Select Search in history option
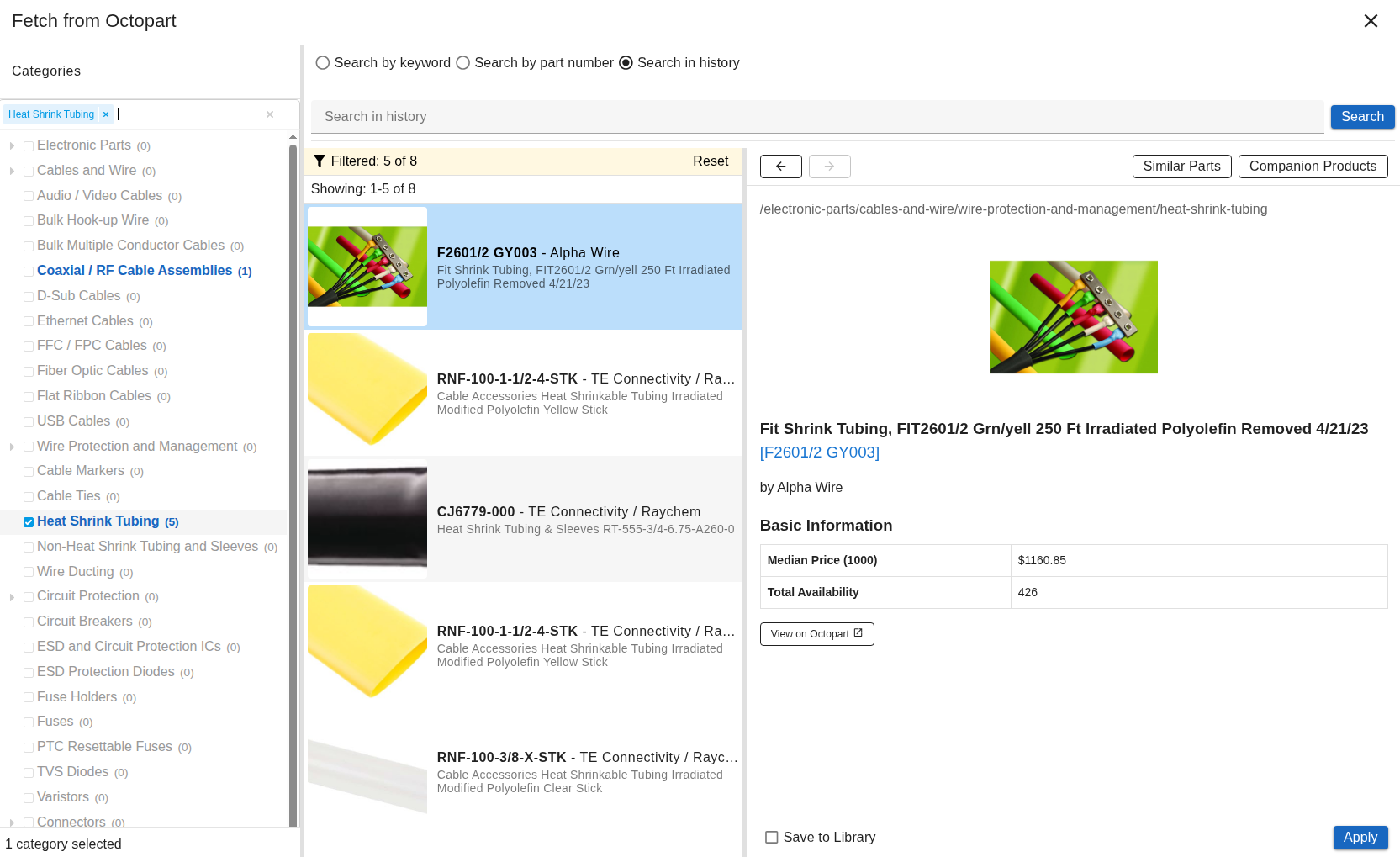1400x857 pixels. (x=626, y=63)
